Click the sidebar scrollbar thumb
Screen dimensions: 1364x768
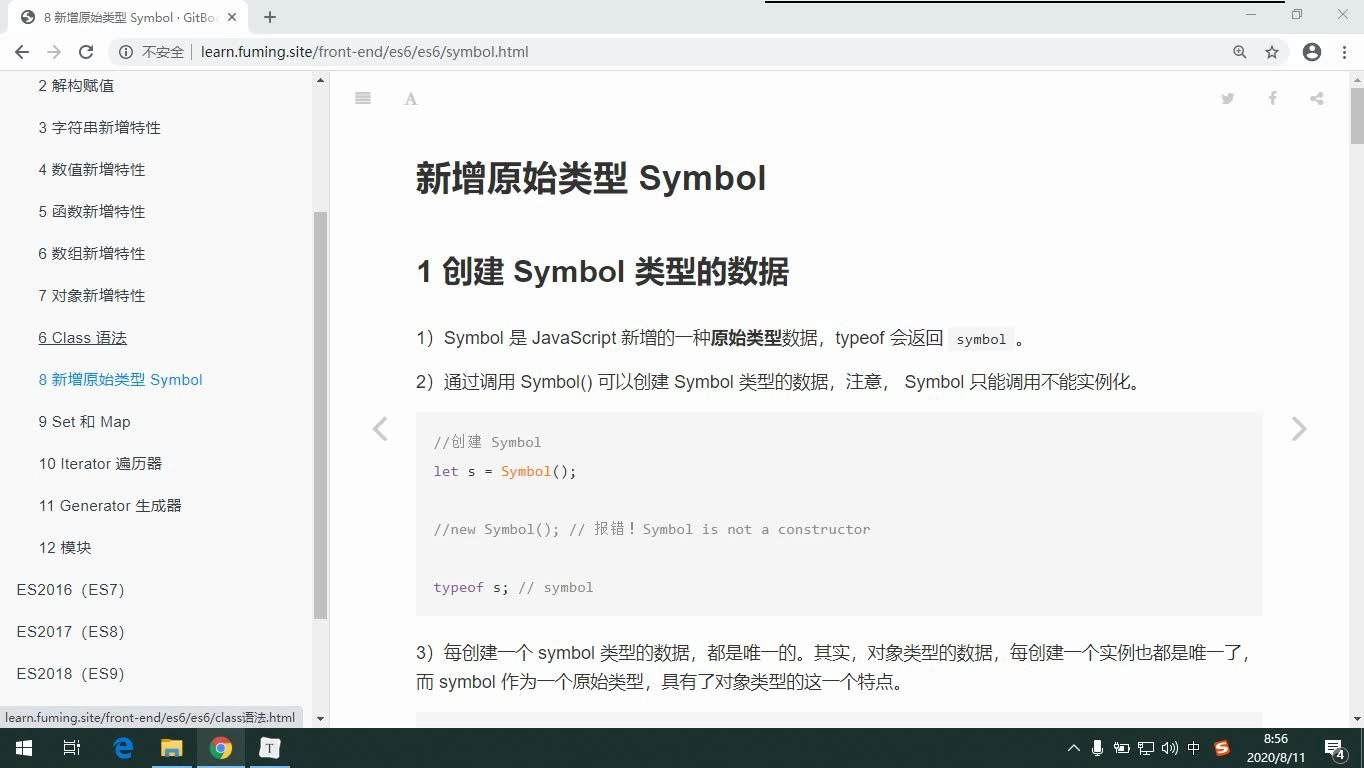[x=321, y=415]
